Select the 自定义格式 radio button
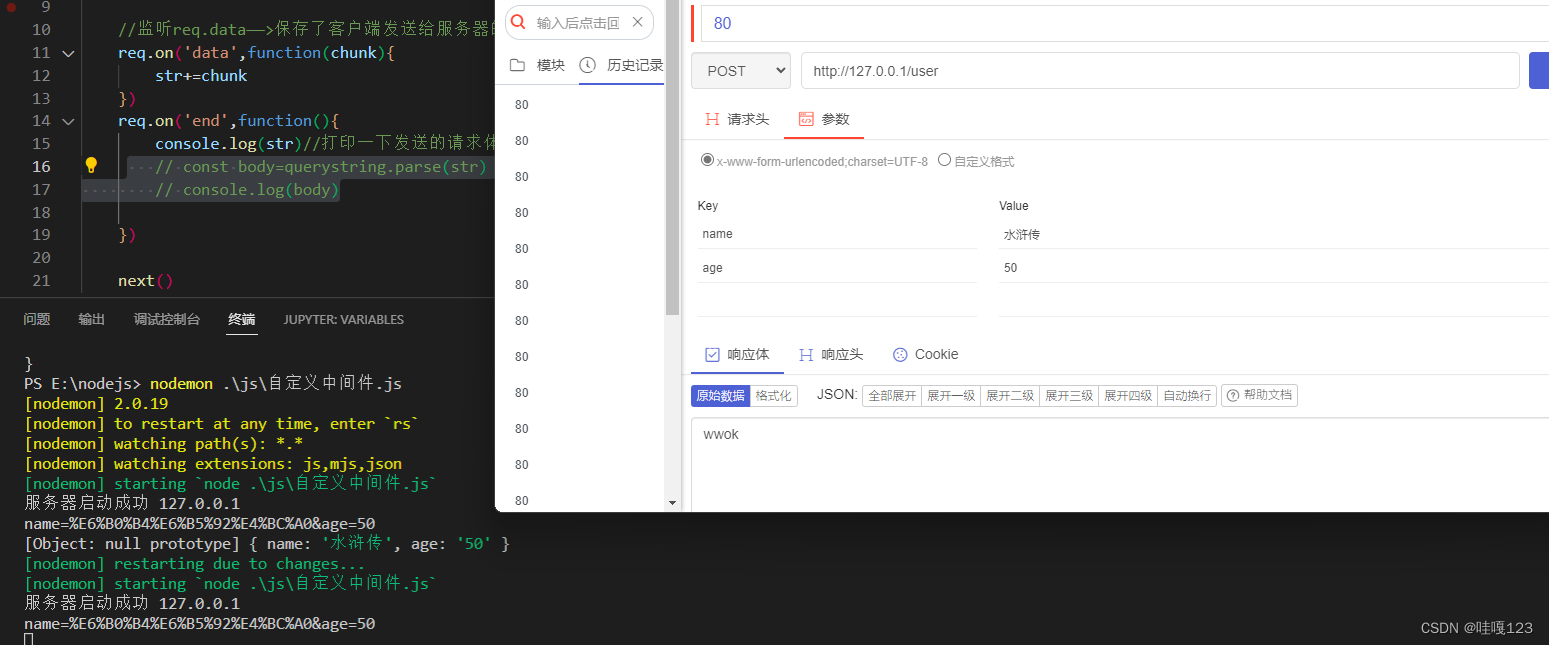The image size is (1549, 645). (943, 159)
